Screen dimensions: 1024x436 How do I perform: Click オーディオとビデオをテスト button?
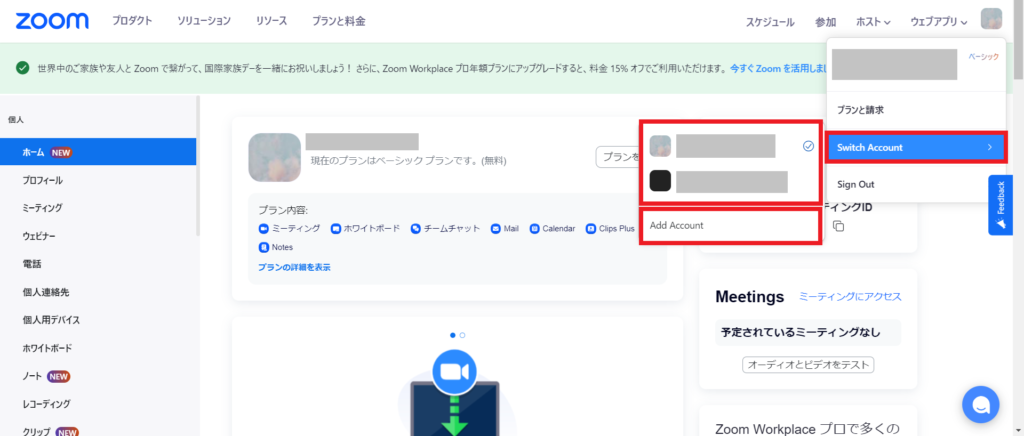pyautogui.click(x=808, y=364)
